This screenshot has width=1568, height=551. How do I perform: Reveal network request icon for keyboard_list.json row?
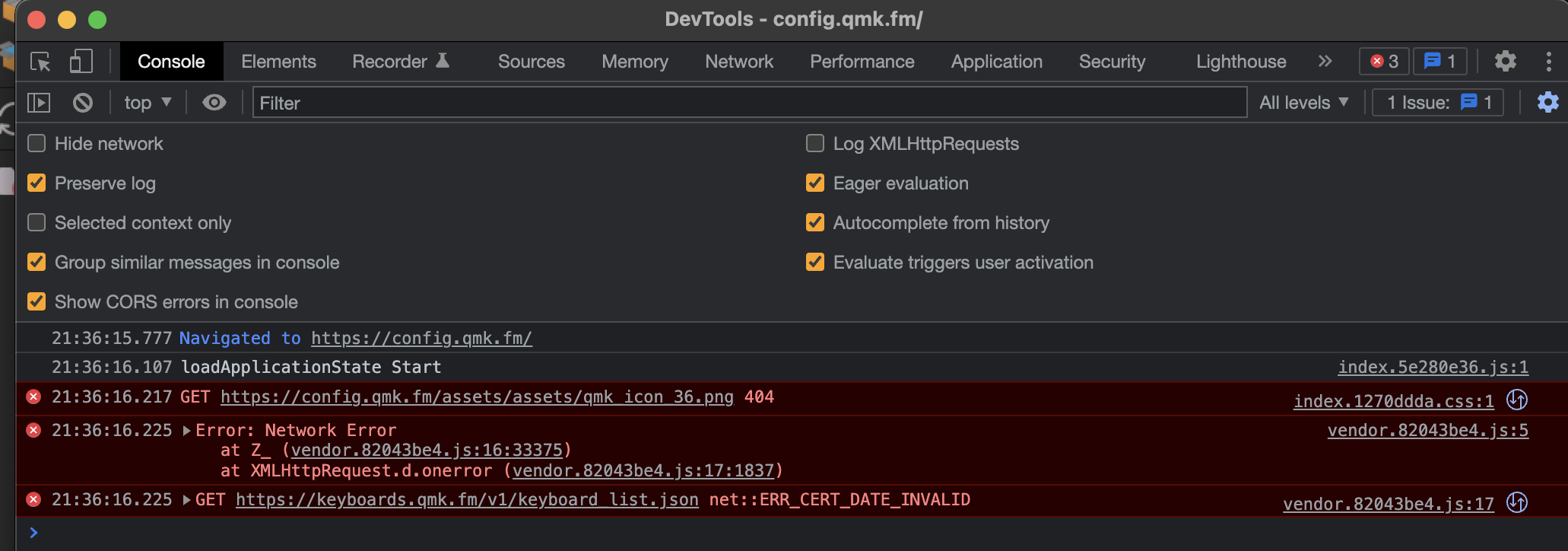1517,502
